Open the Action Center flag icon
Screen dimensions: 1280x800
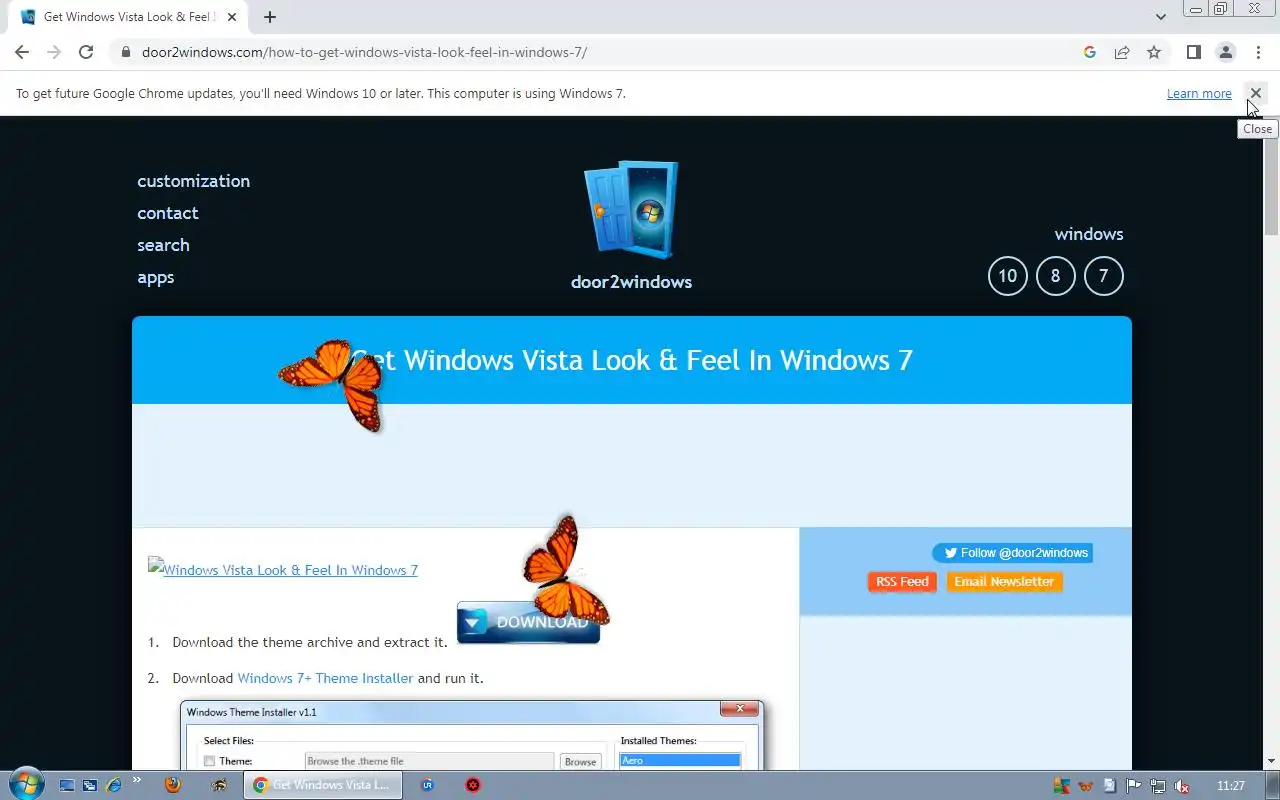click(1134, 786)
